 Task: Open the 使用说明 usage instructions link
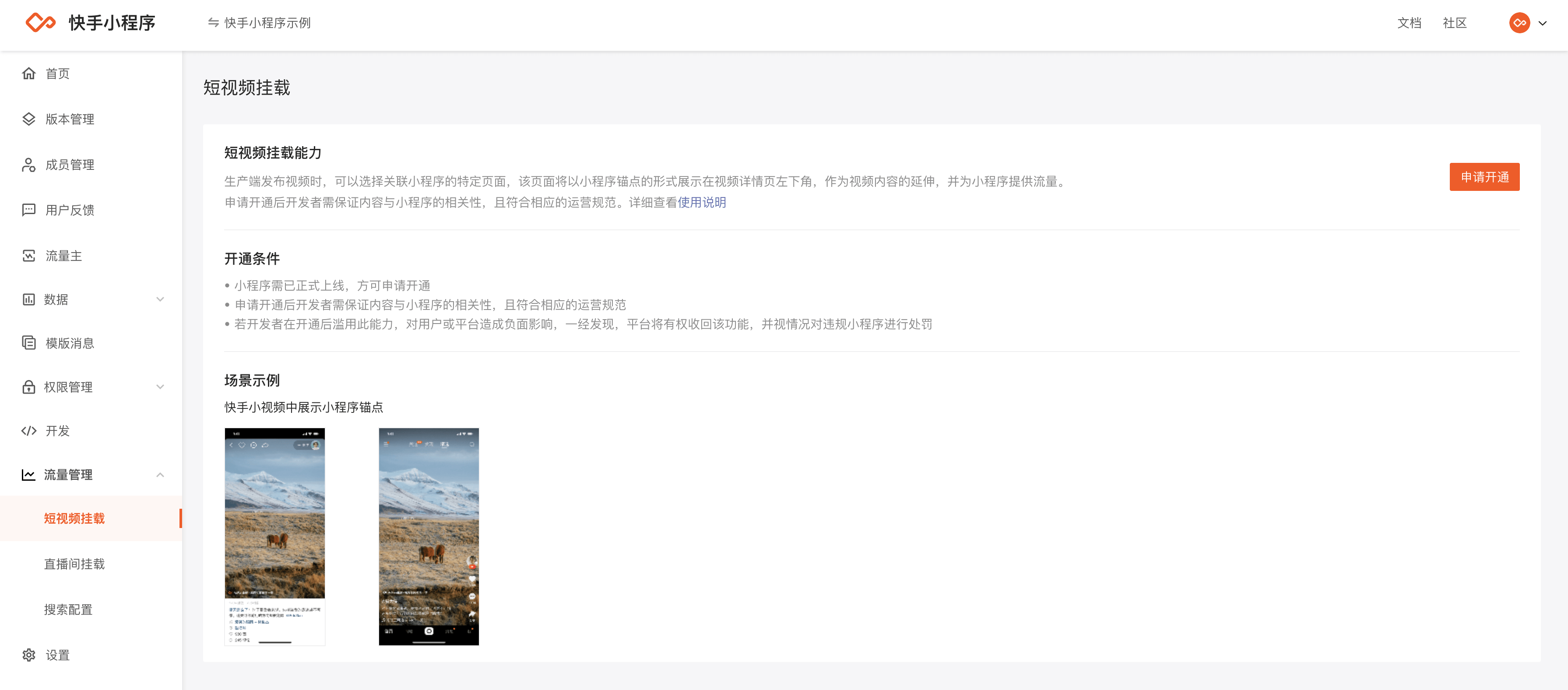[x=702, y=202]
